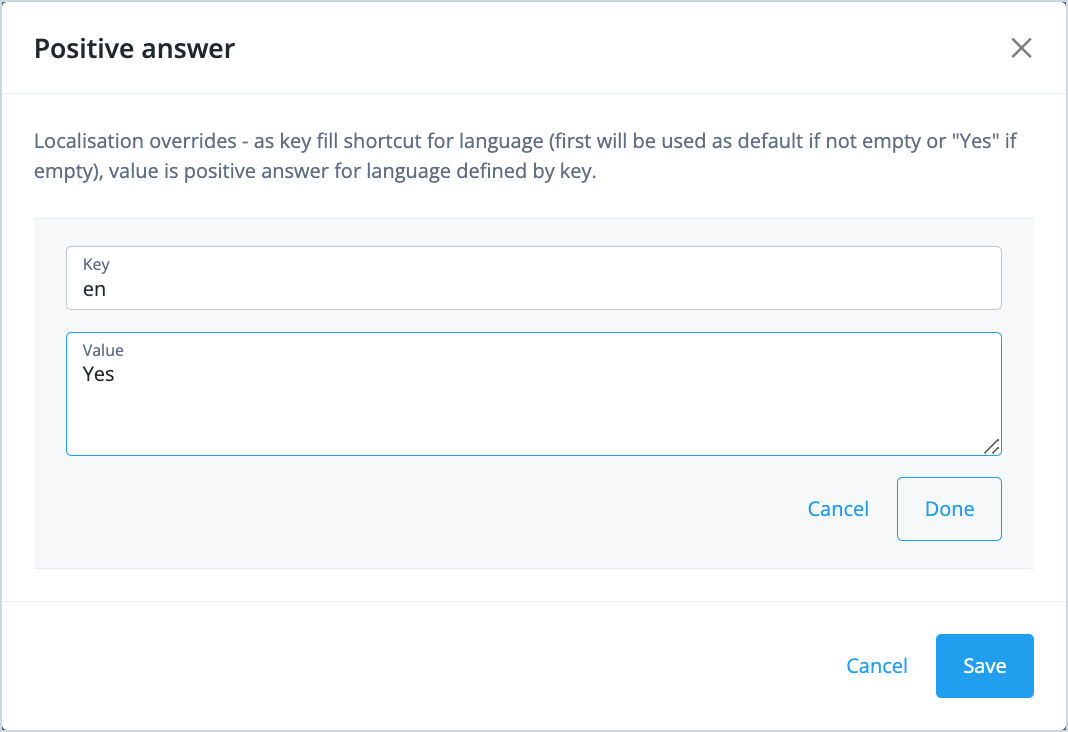Click the "Value" field label
Screen dimensions: 1068x732
[103, 350]
